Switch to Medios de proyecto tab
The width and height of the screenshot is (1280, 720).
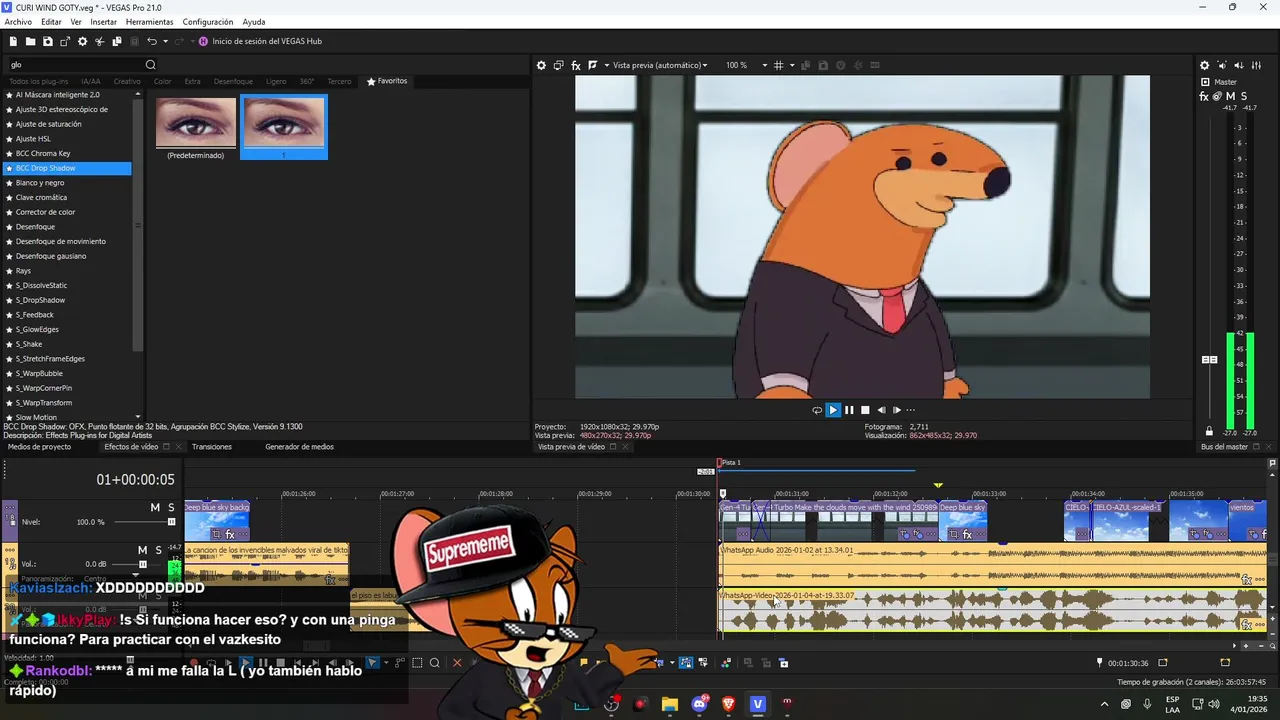point(39,447)
